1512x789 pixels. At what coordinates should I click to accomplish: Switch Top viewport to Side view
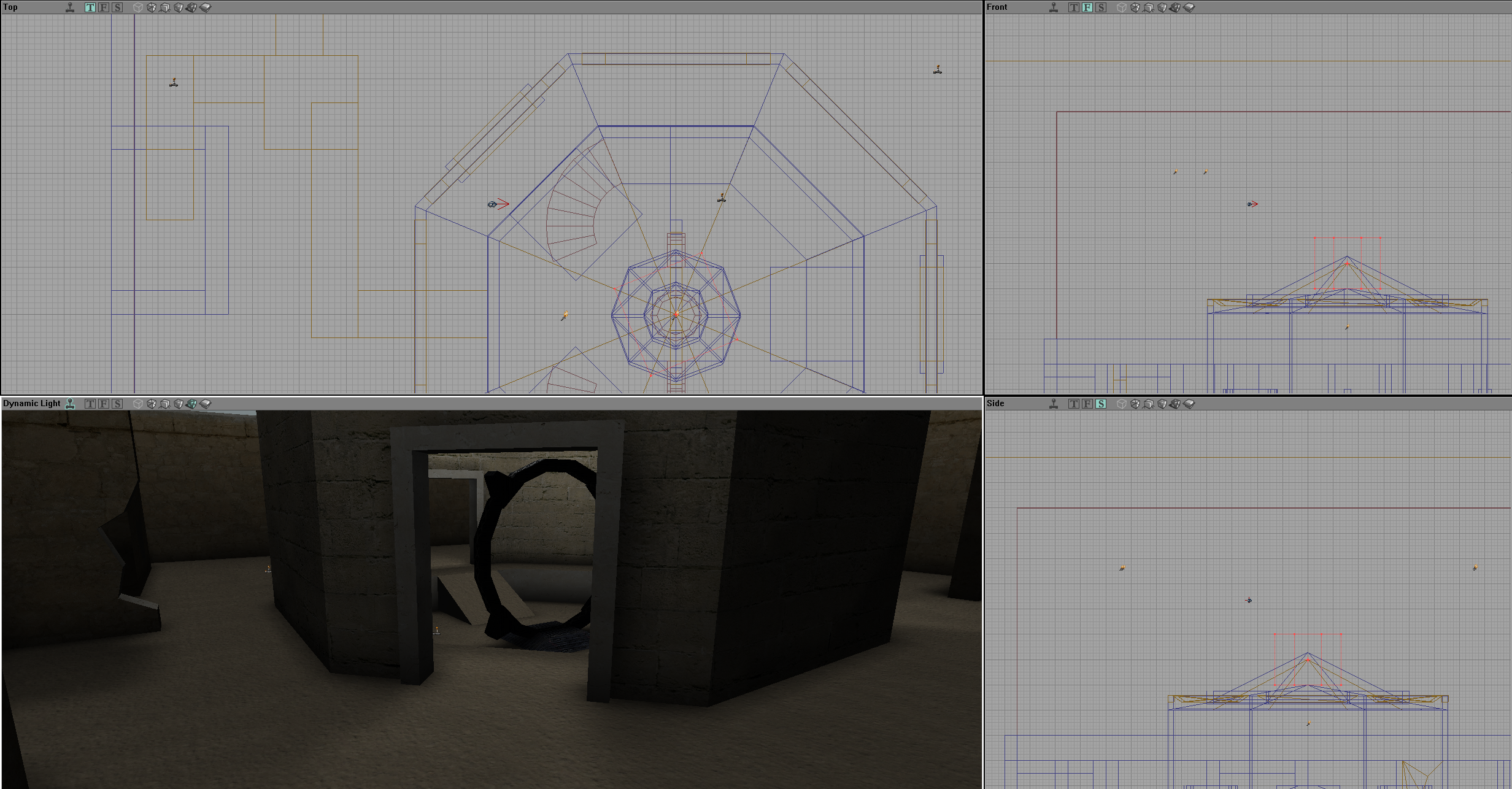pos(117,7)
